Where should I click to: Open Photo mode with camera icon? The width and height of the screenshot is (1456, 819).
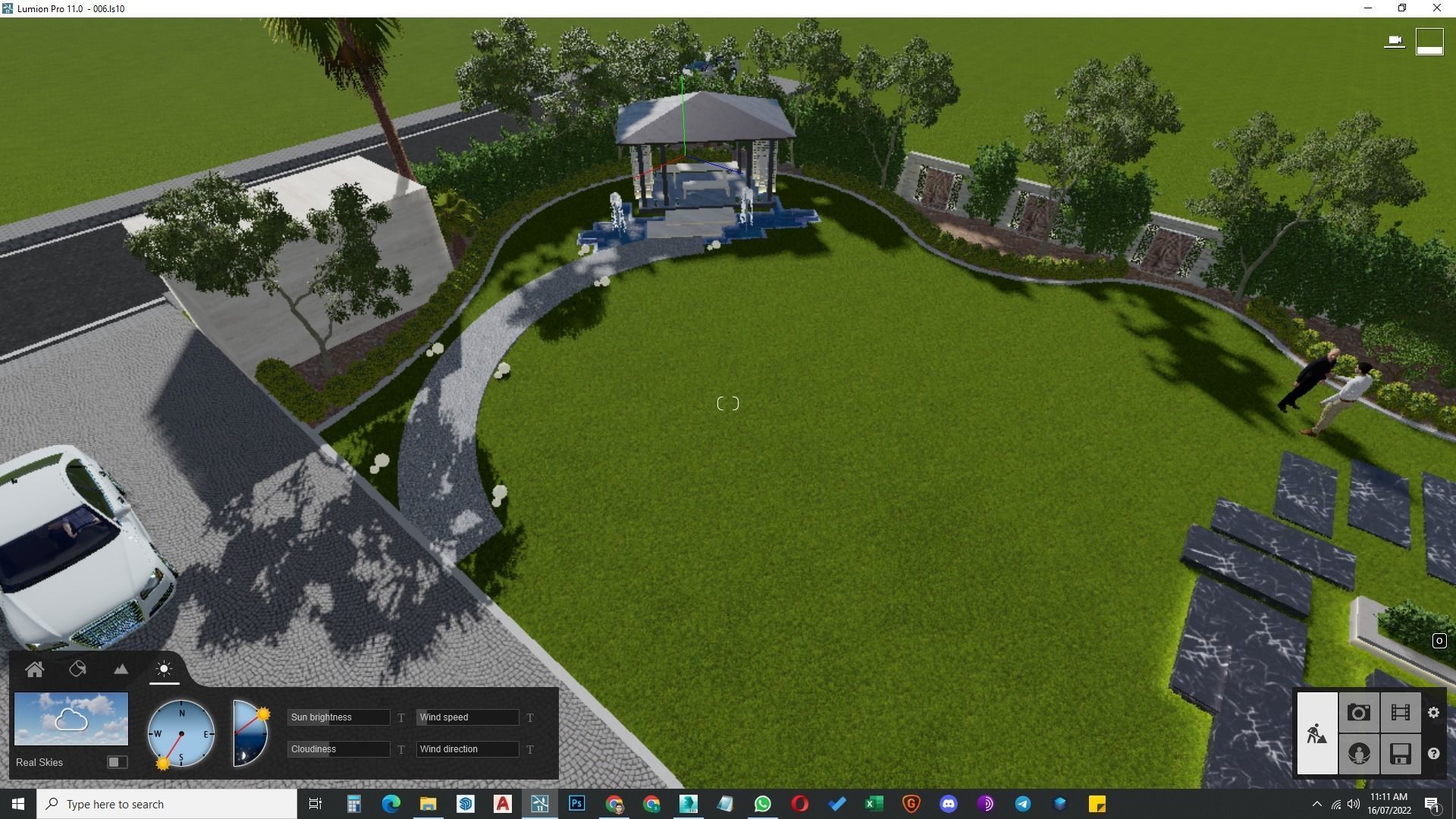click(1358, 713)
